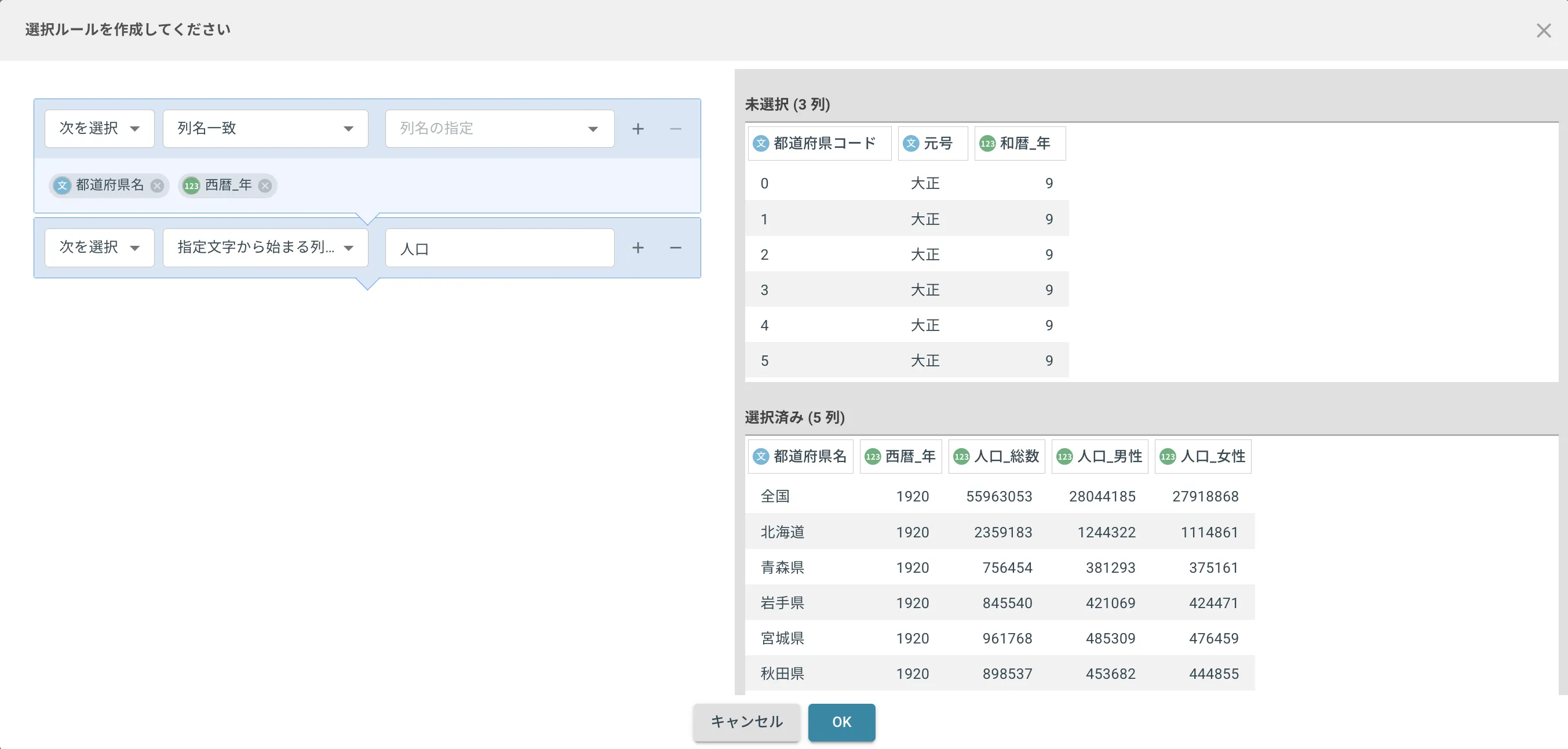The image size is (1568, 749).
Task: Click value 476459 in 宮城県 row
Action: (x=1214, y=638)
